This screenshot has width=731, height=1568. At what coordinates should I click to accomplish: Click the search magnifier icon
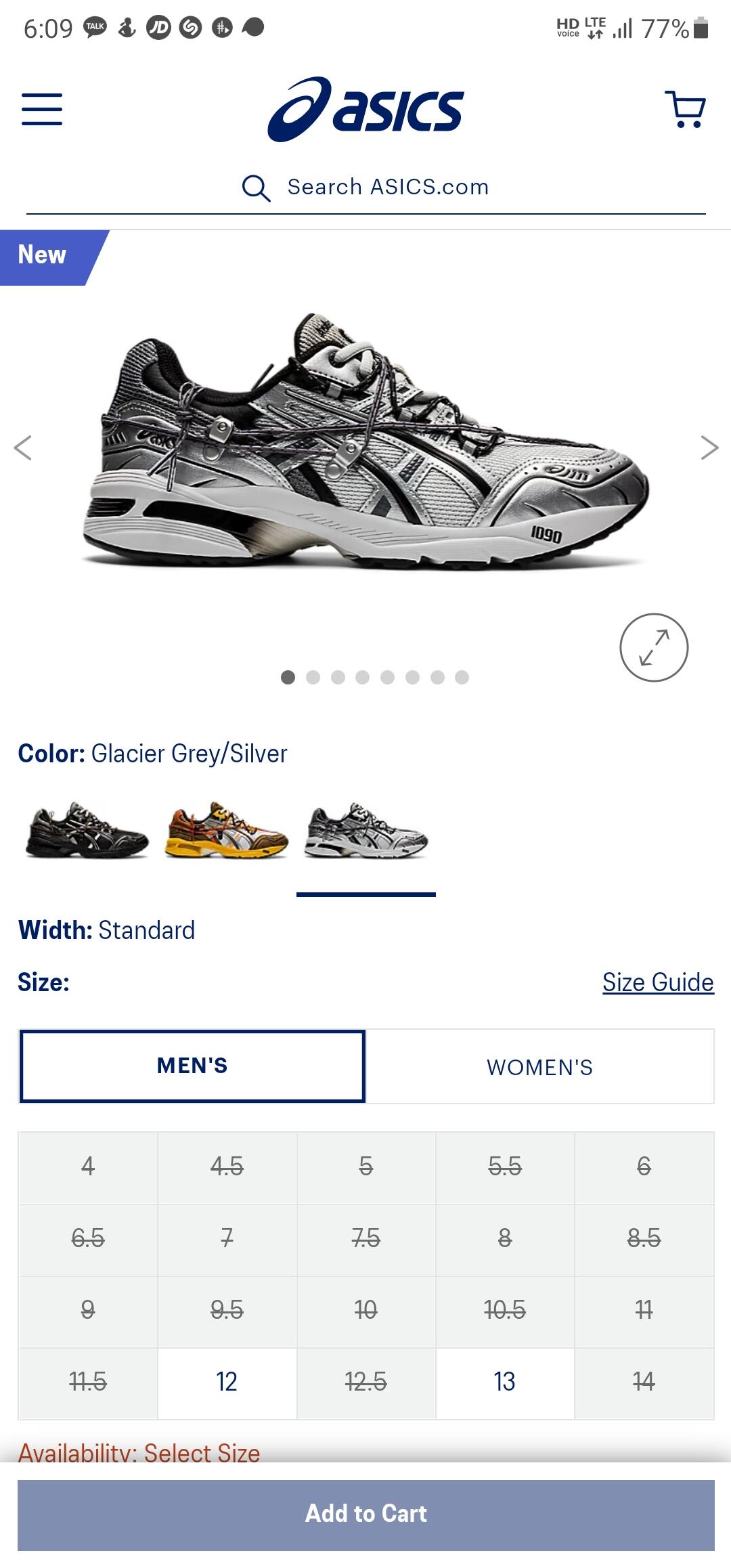click(x=256, y=188)
